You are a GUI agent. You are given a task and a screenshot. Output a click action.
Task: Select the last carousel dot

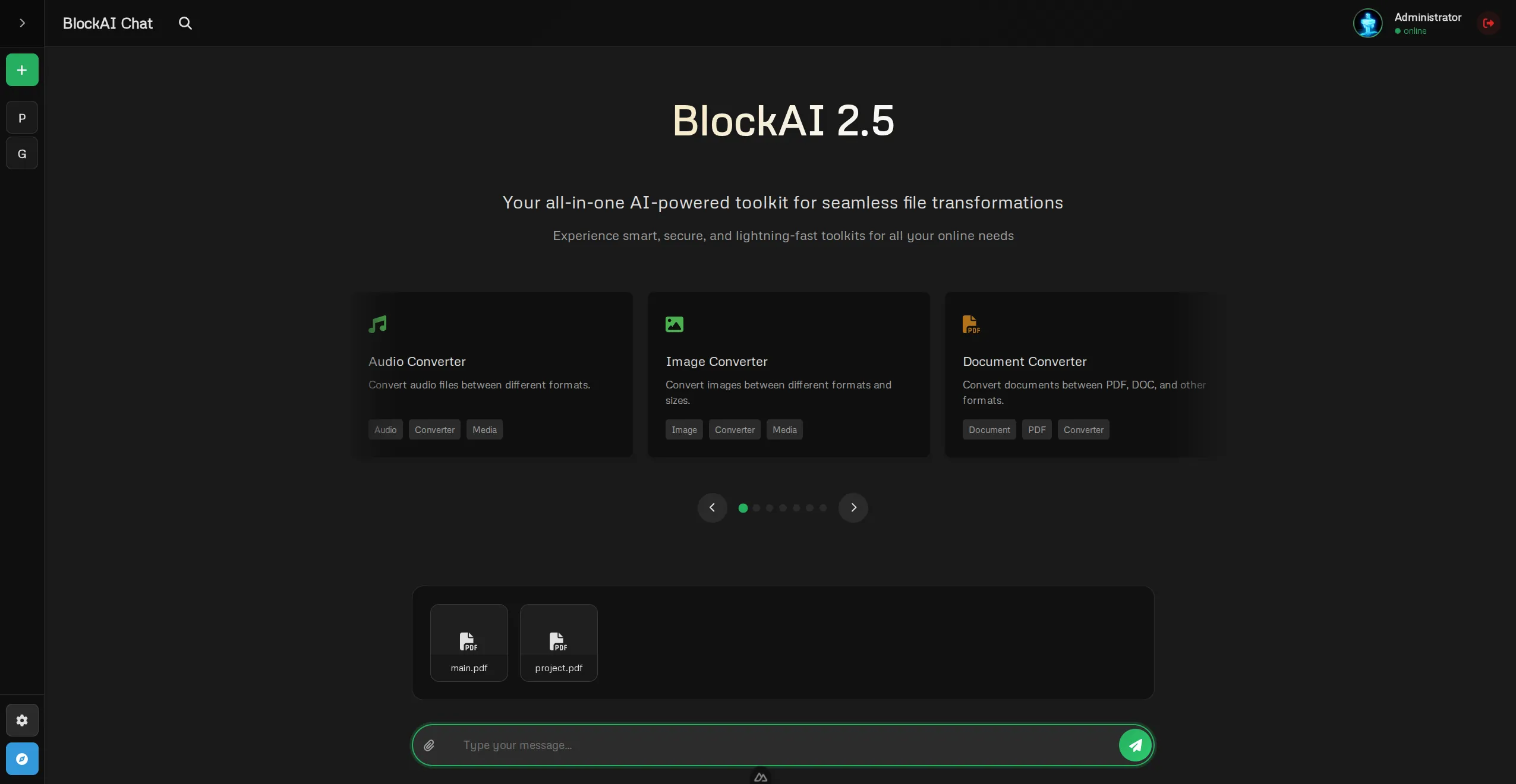(823, 508)
